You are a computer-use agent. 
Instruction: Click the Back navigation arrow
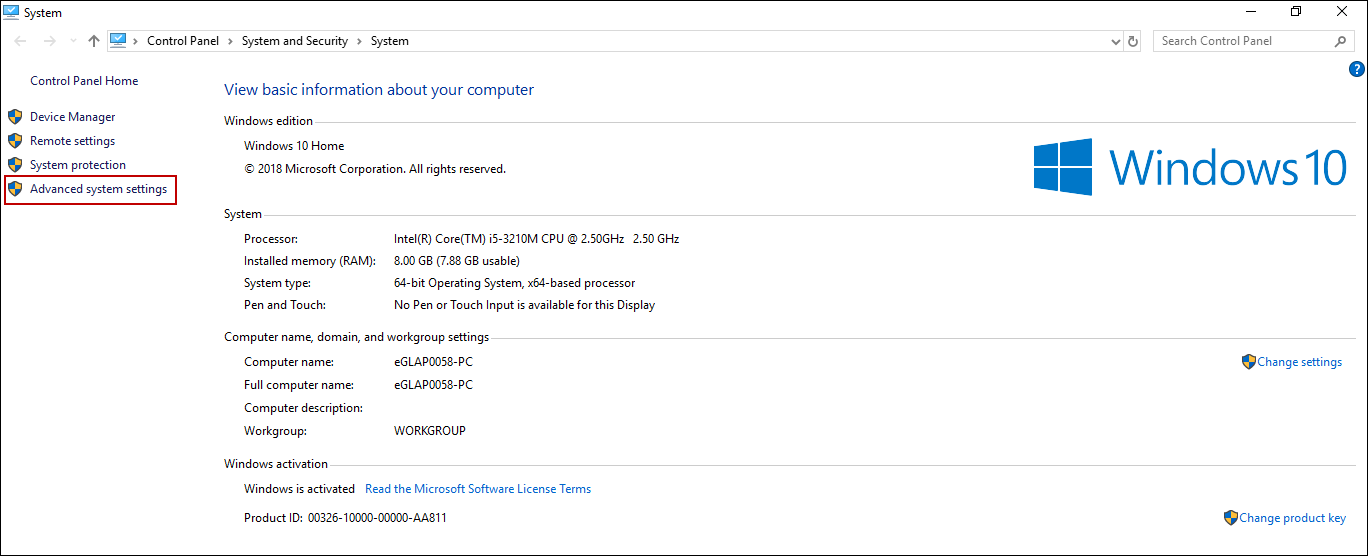point(20,41)
